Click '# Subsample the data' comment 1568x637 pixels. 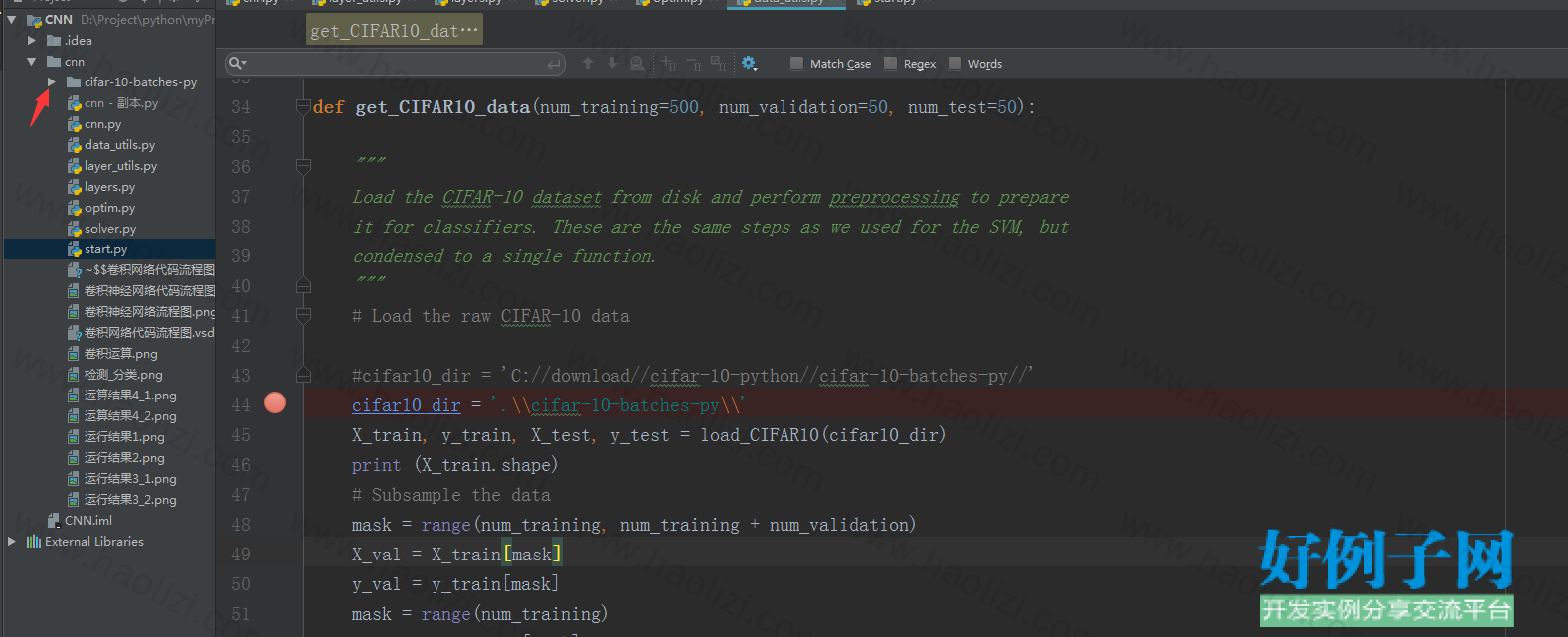coord(450,495)
